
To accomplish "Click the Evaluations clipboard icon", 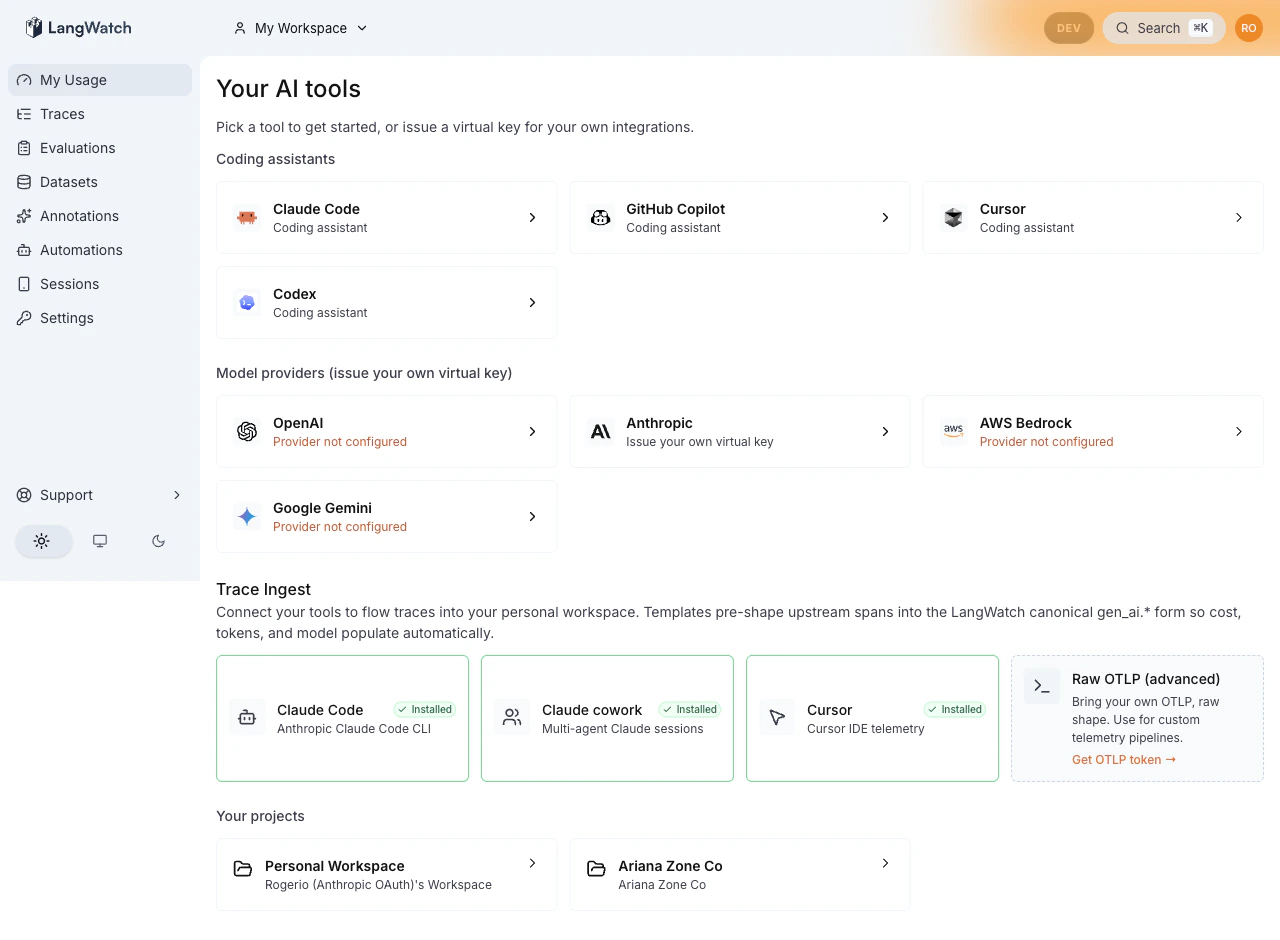I will [24, 148].
